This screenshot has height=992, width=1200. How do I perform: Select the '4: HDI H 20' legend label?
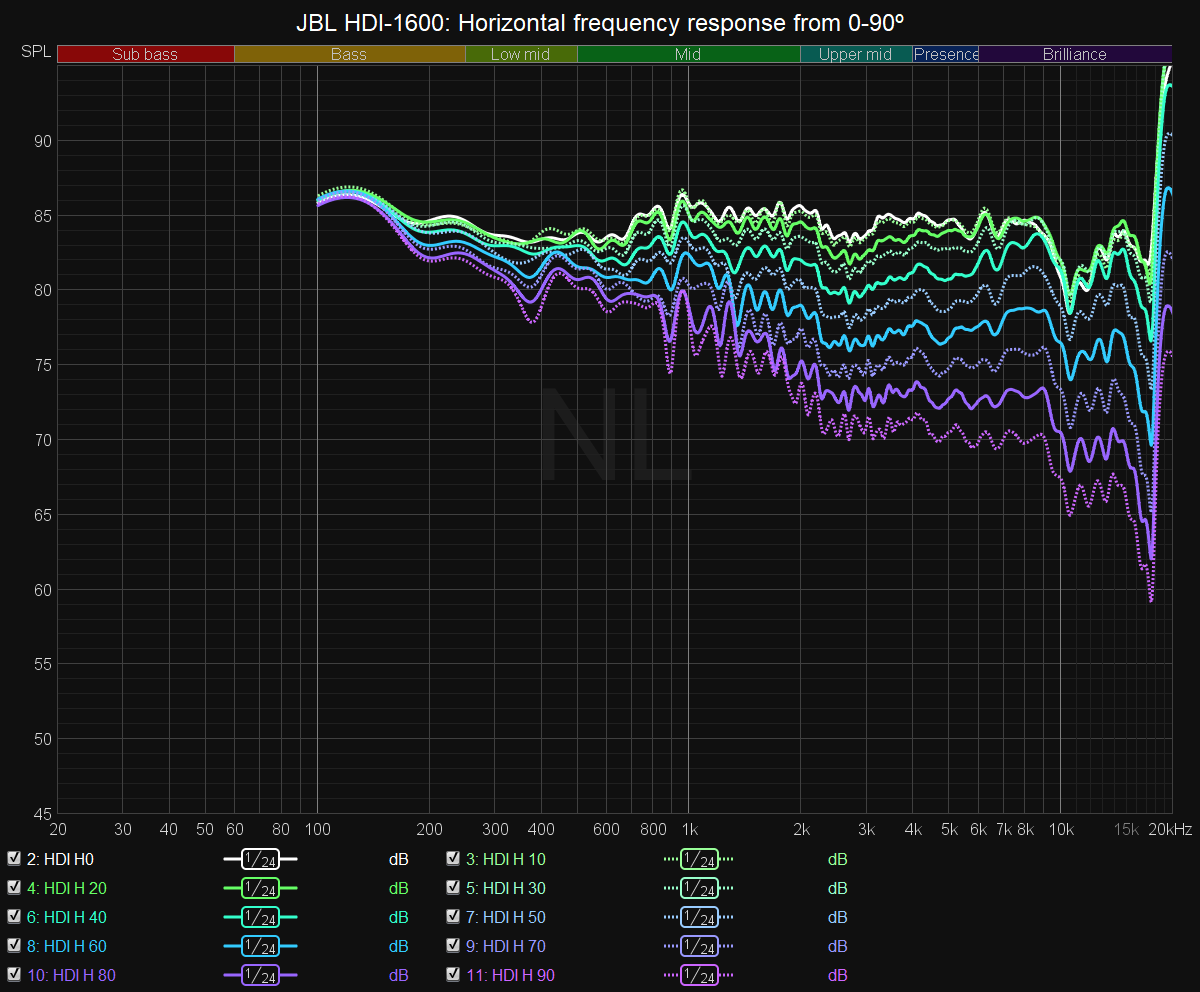click(x=67, y=888)
